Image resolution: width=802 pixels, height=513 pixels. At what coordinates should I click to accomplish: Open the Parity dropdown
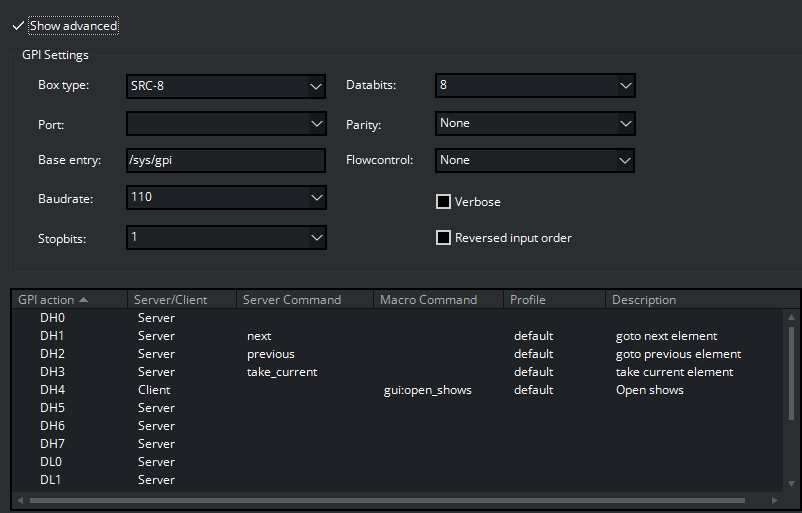(x=535, y=124)
